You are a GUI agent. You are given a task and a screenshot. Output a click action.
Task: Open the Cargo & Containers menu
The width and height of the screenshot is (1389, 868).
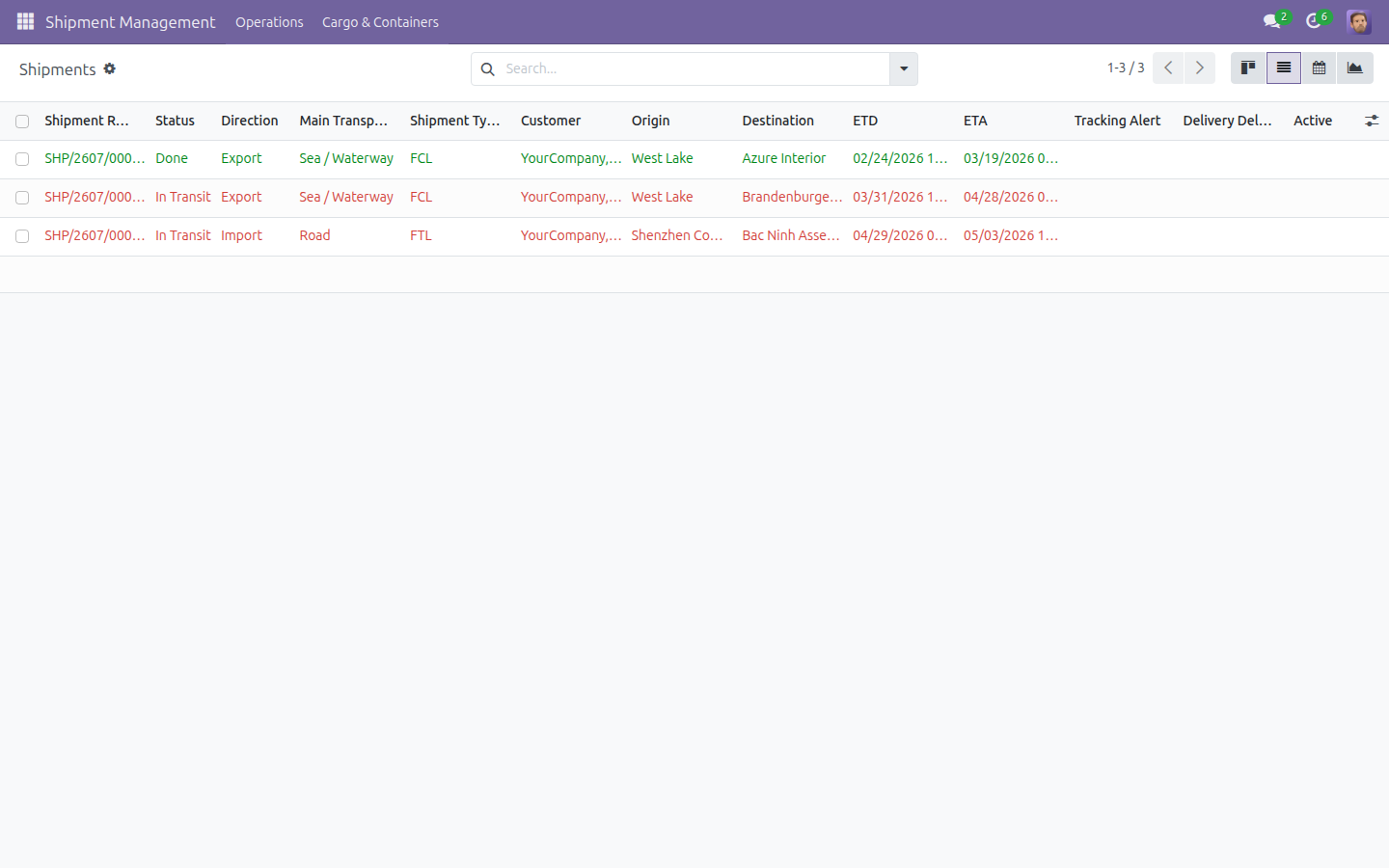pos(380,22)
